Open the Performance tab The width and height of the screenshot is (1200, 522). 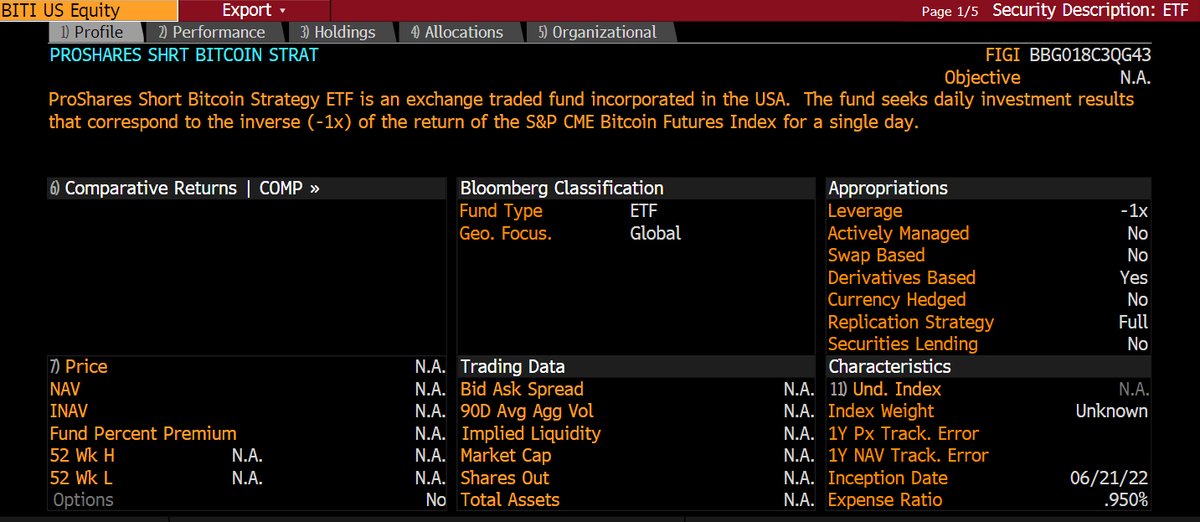[211, 32]
